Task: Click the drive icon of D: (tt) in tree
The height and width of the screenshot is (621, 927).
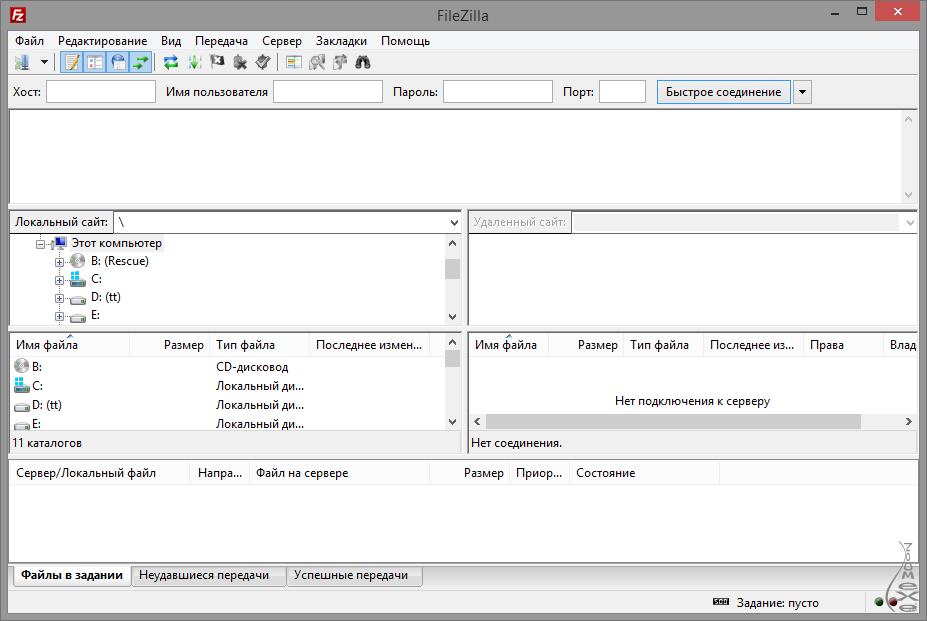Action: click(x=77, y=299)
